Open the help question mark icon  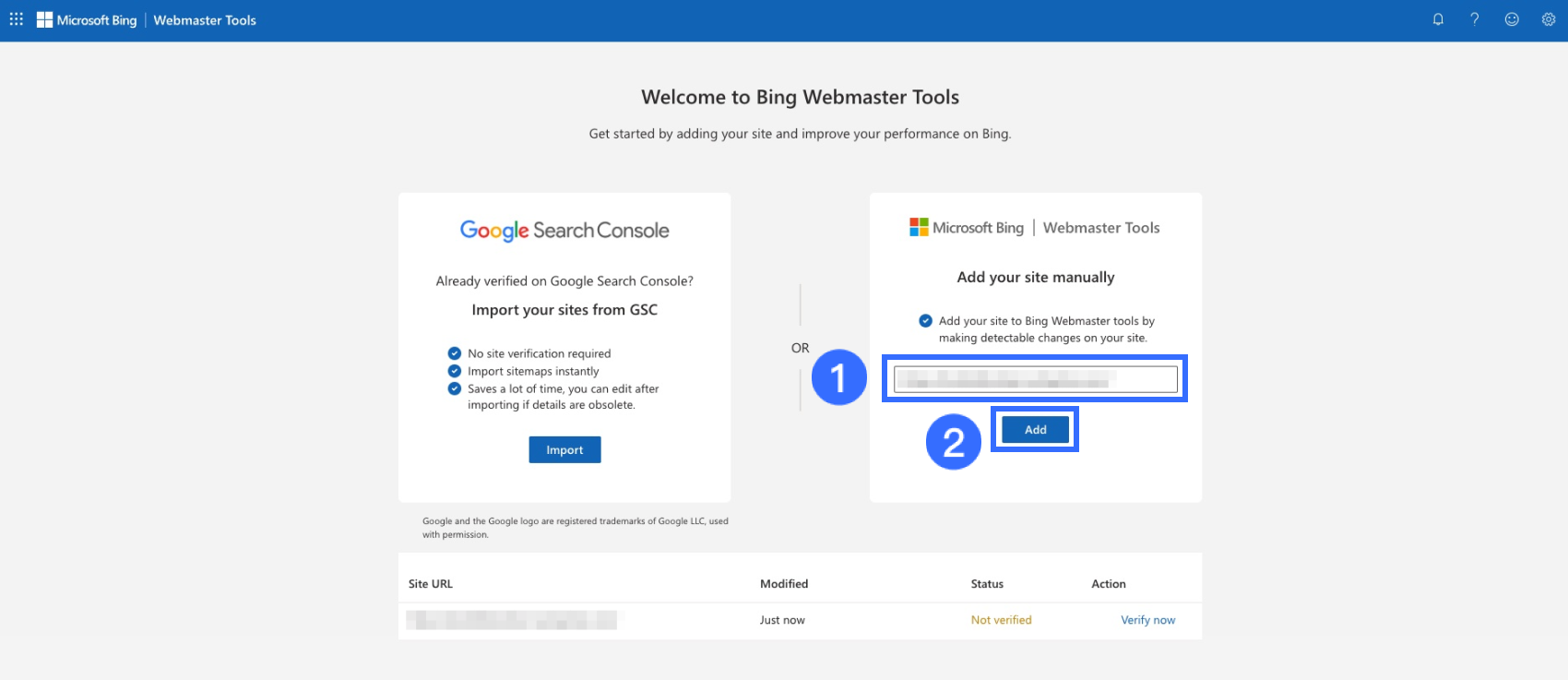pyautogui.click(x=1475, y=19)
